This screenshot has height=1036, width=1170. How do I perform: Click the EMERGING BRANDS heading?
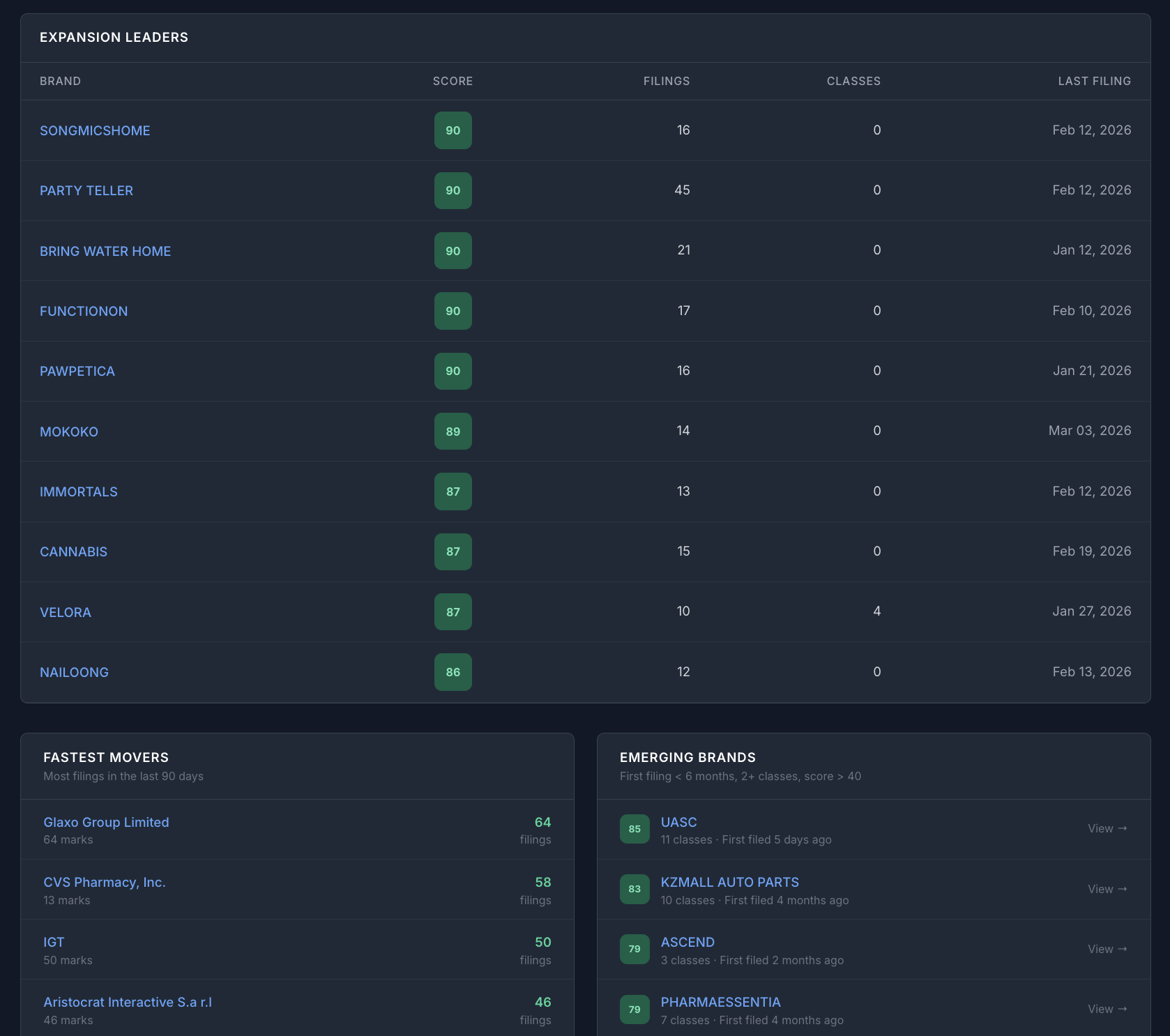687,757
